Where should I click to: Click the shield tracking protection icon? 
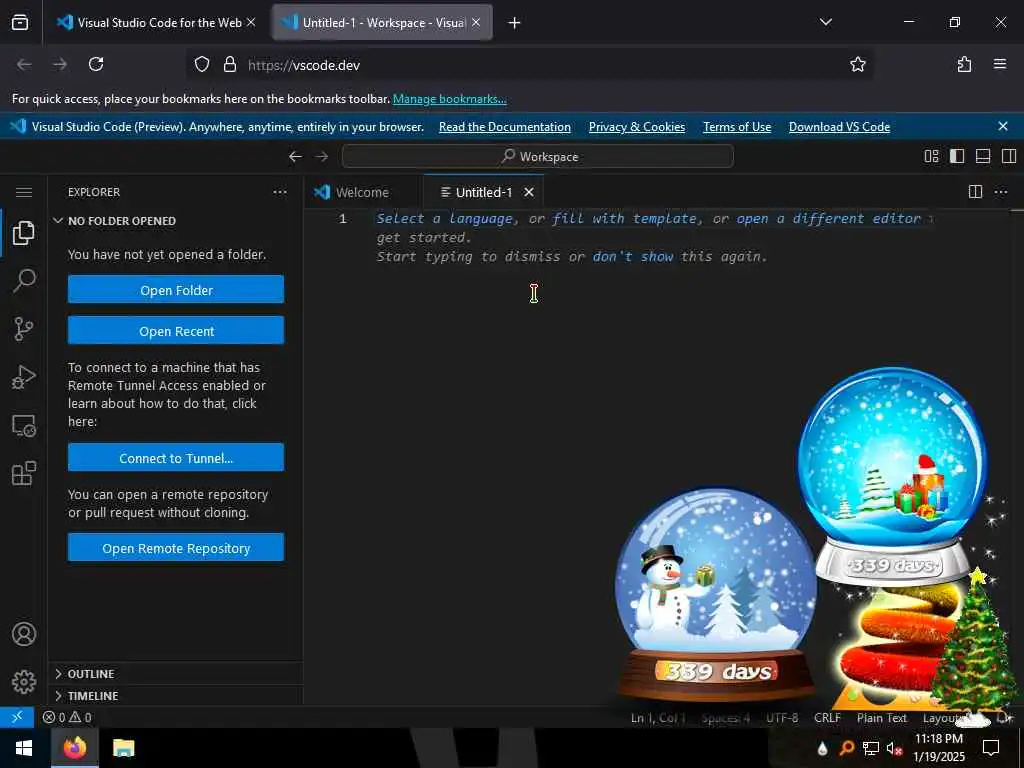(202, 64)
